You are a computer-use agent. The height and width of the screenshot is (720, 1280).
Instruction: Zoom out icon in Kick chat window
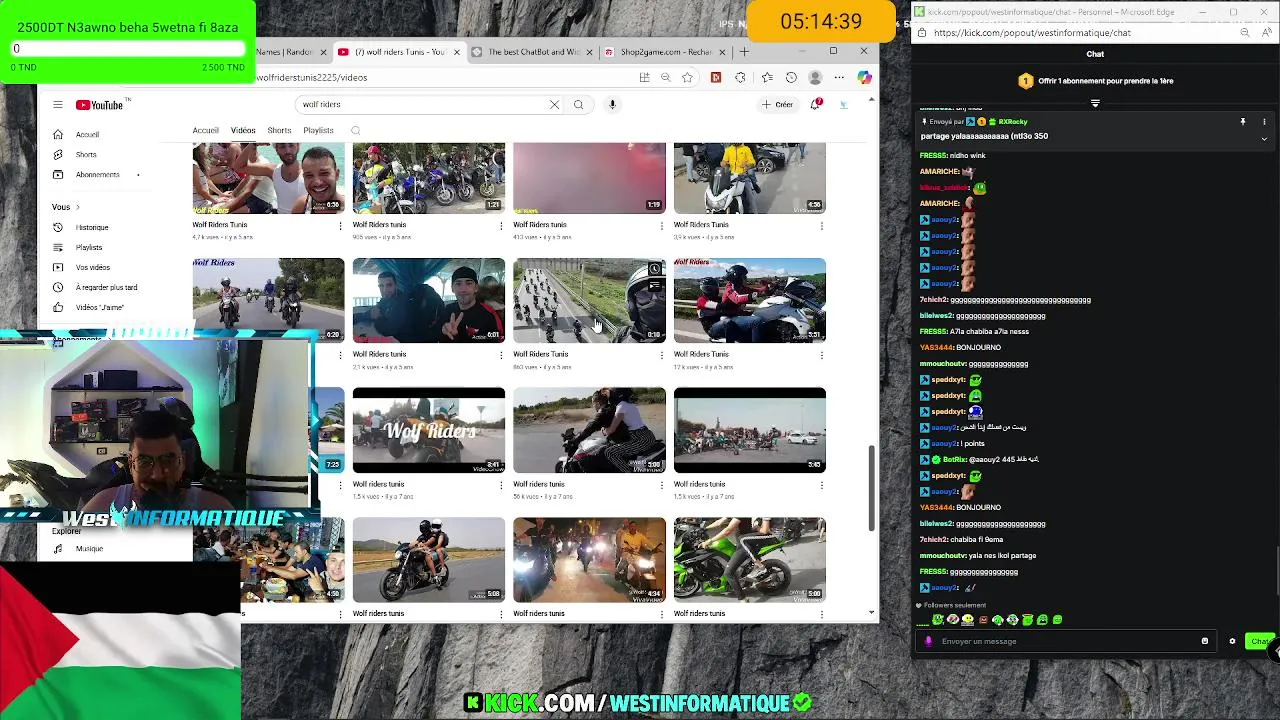click(1245, 33)
